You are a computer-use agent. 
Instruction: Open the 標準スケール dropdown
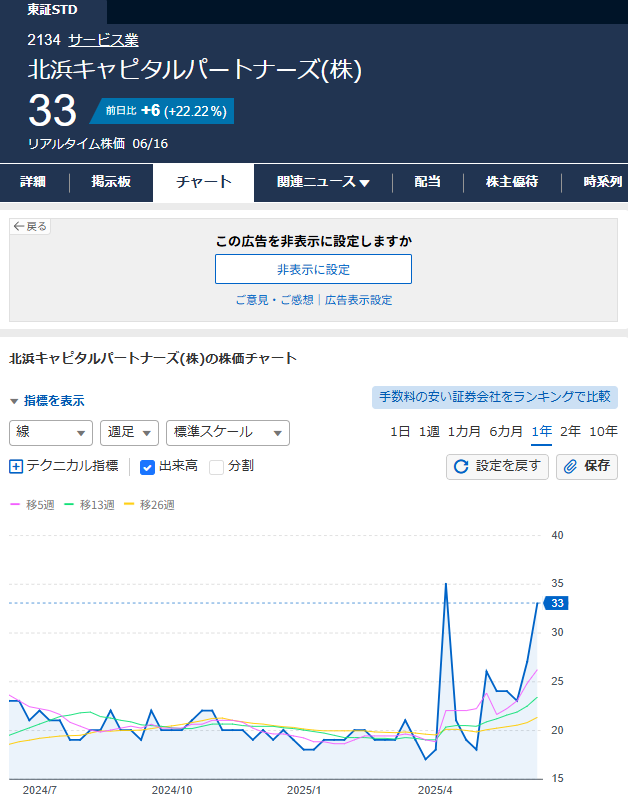point(228,433)
